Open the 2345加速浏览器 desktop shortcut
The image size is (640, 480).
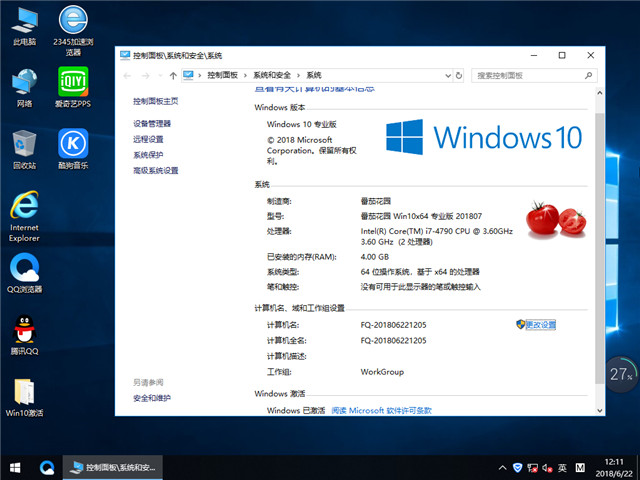click(x=73, y=30)
